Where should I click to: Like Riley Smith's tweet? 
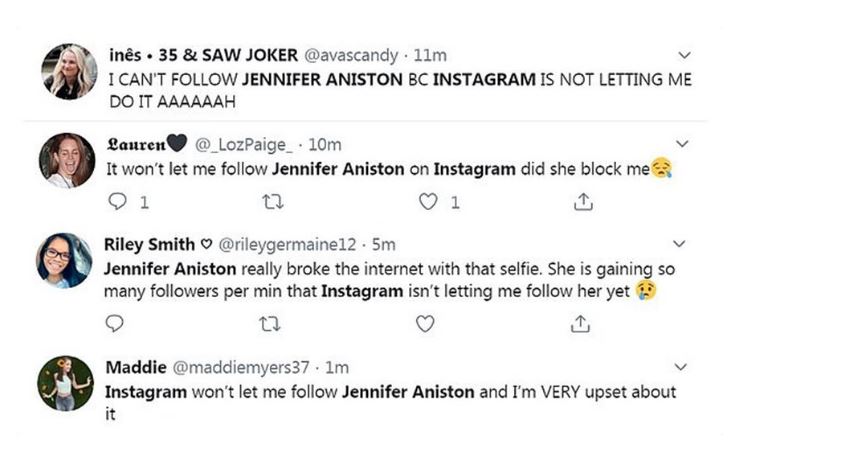pyautogui.click(x=426, y=323)
